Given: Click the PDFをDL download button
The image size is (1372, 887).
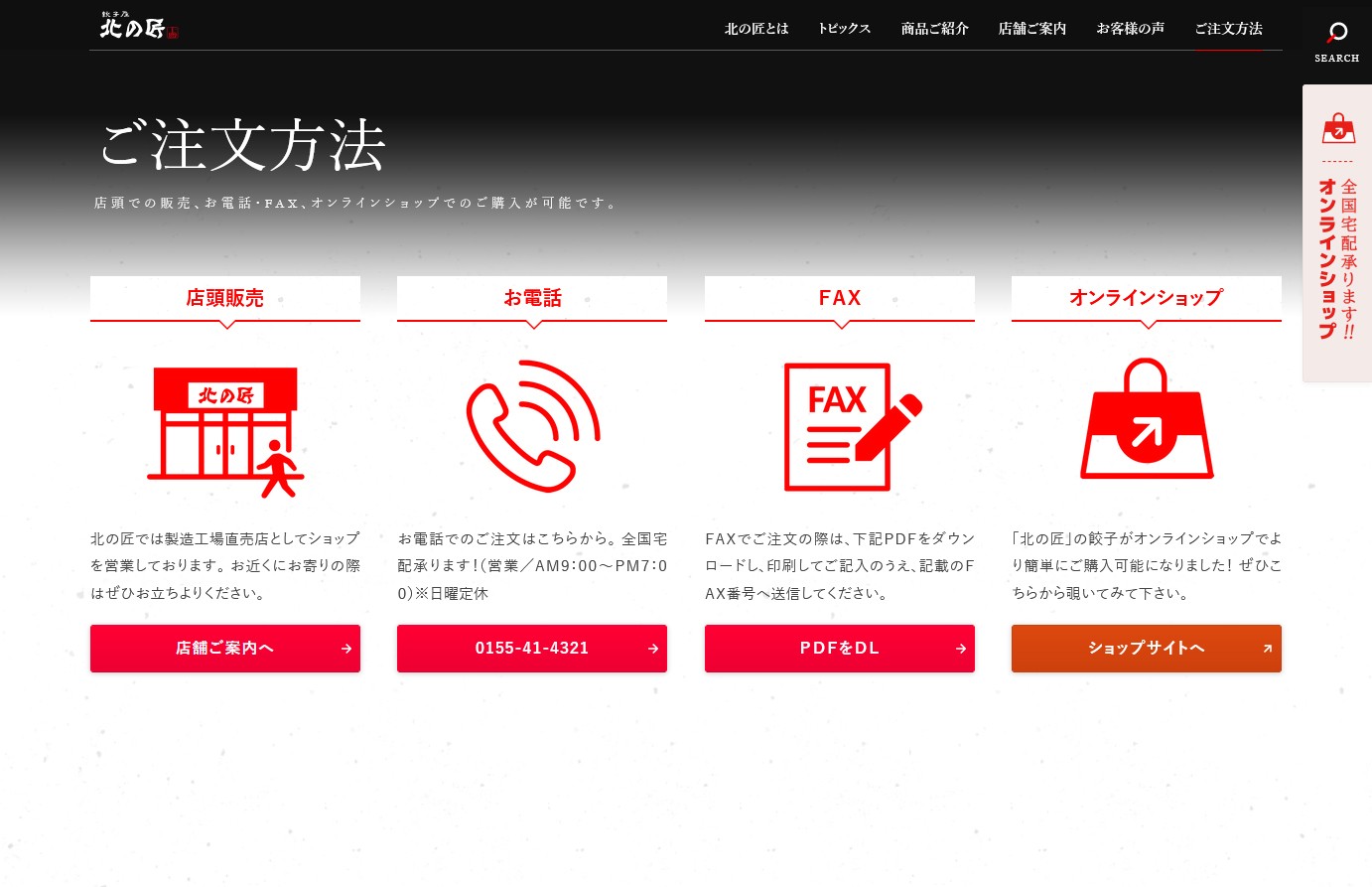Looking at the screenshot, I should click(840, 649).
